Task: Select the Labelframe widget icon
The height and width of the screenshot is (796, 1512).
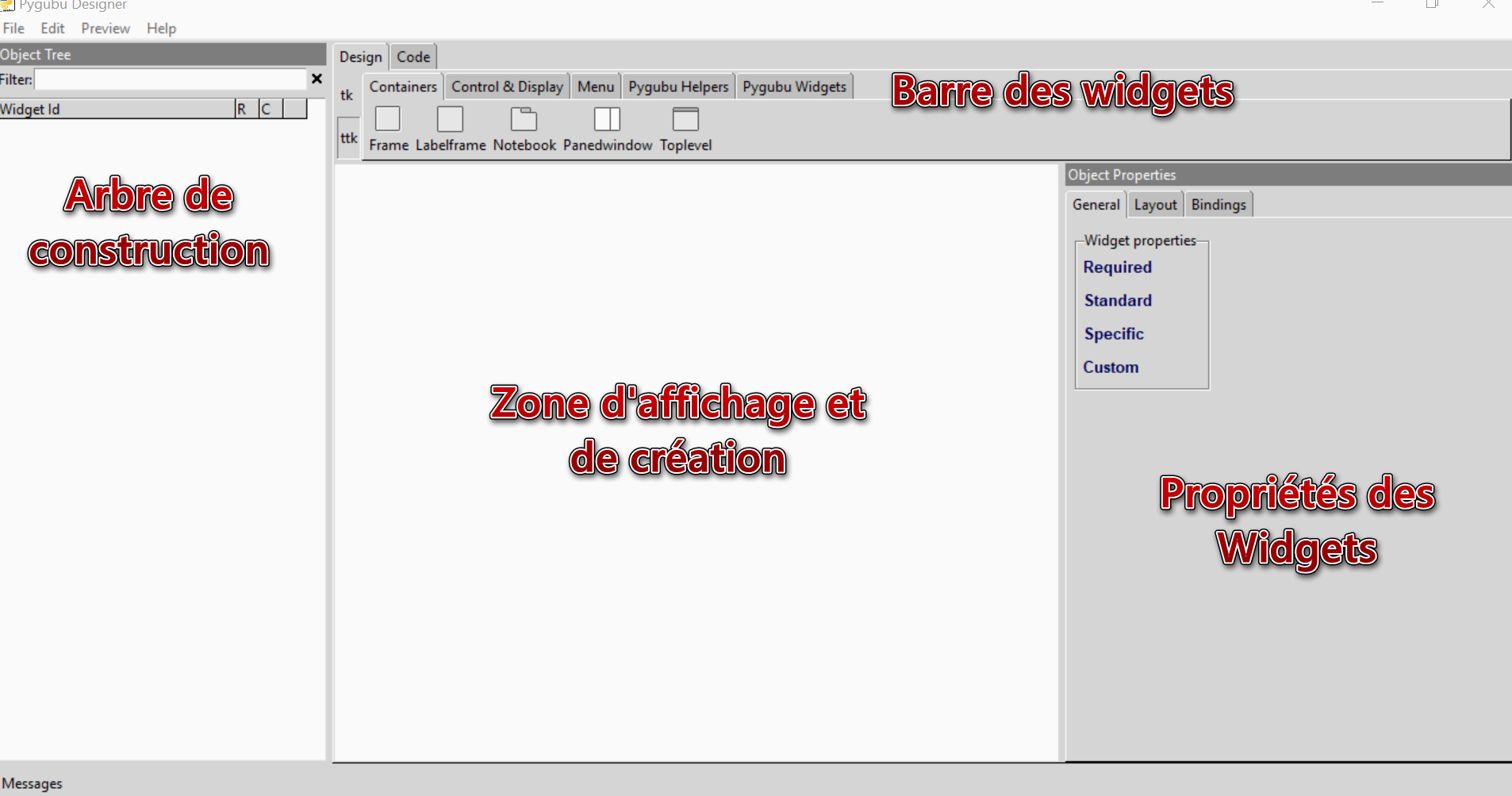Action: [x=450, y=119]
